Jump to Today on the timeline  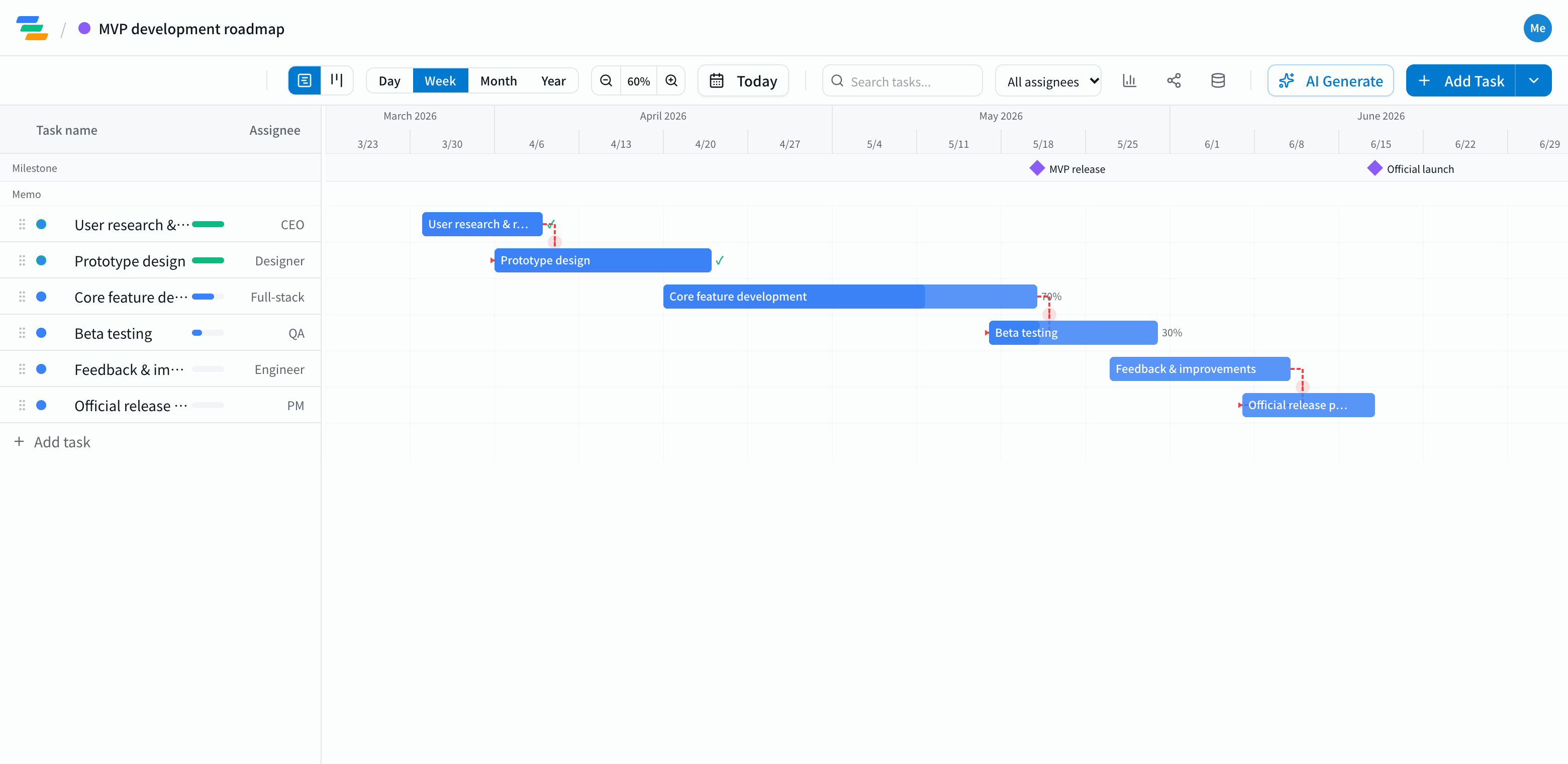point(743,81)
